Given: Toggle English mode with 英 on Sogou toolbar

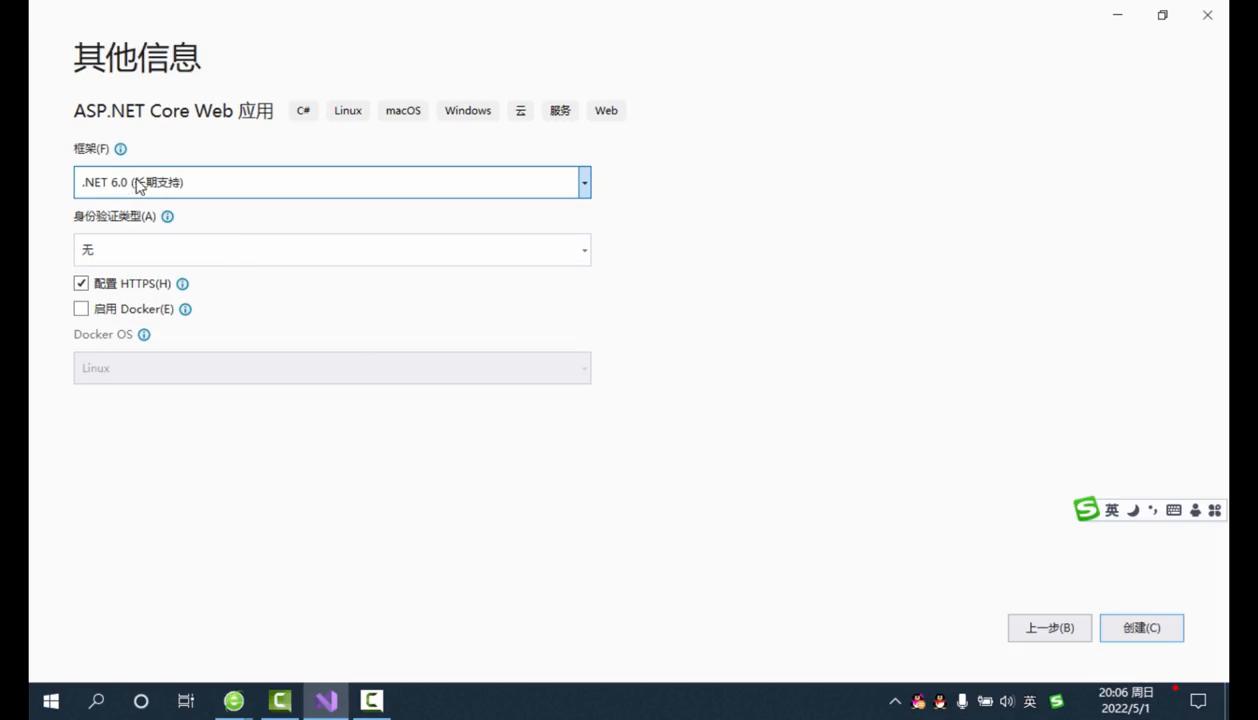Looking at the screenshot, I should tap(1111, 510).
